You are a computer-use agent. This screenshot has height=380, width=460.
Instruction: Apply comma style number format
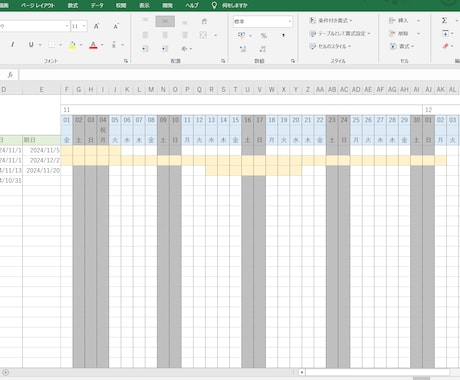pos(283,35)
